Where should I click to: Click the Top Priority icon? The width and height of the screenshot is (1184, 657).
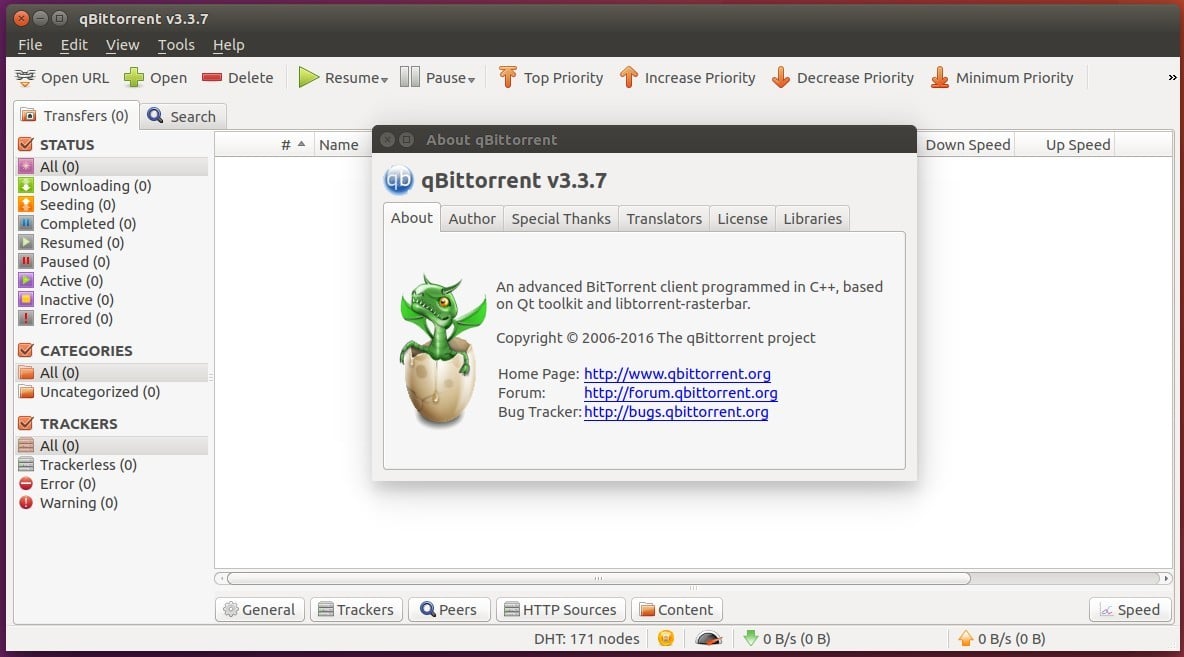507,77
